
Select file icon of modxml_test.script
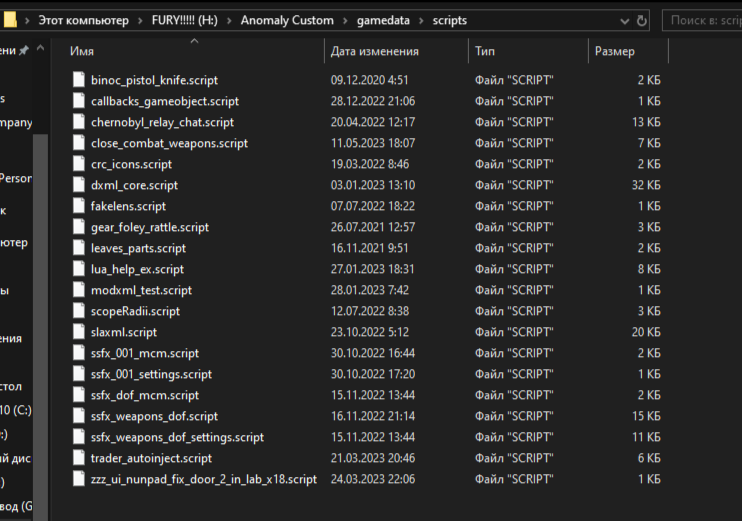(x=79, y=290)
